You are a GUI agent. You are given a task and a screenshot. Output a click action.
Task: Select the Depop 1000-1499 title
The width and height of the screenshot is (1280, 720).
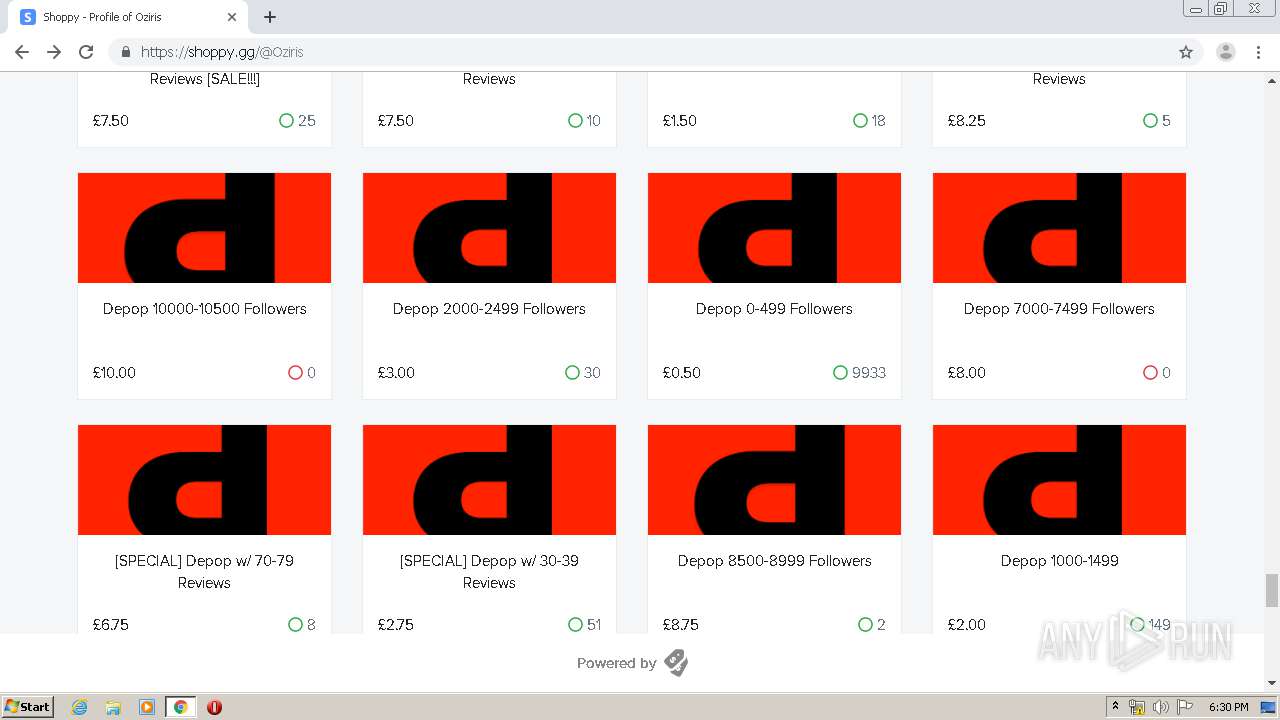click(1059, 561)
